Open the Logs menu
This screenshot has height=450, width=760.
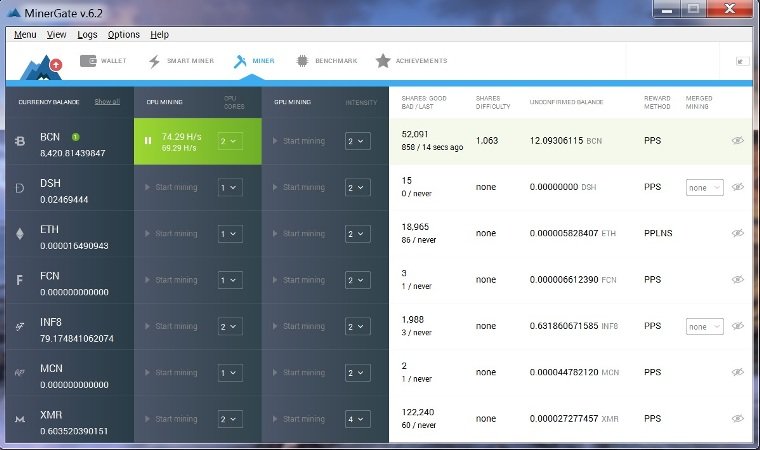tap(87, 34)
